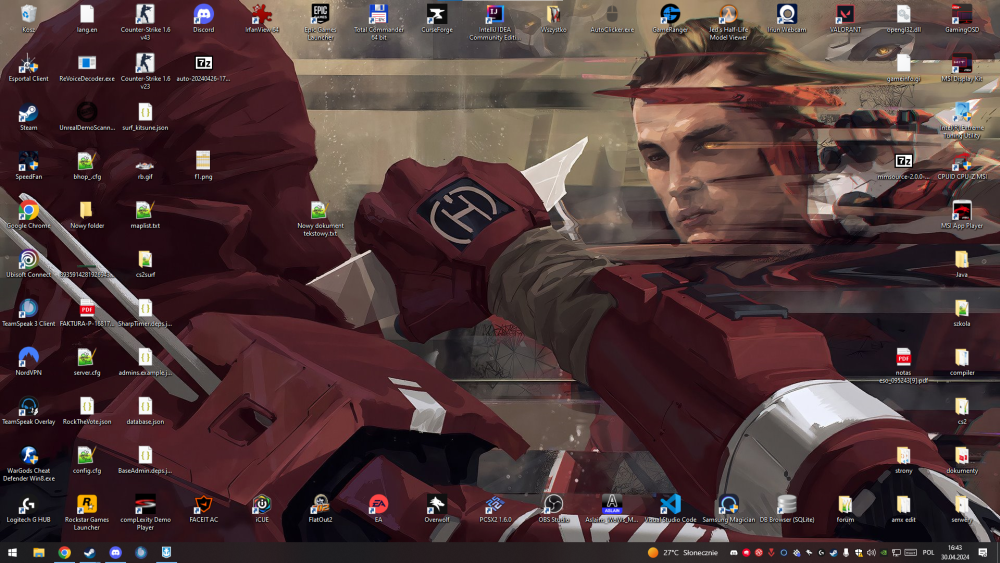
Task: Open the notification center icon
Action: tap(983, 552)
